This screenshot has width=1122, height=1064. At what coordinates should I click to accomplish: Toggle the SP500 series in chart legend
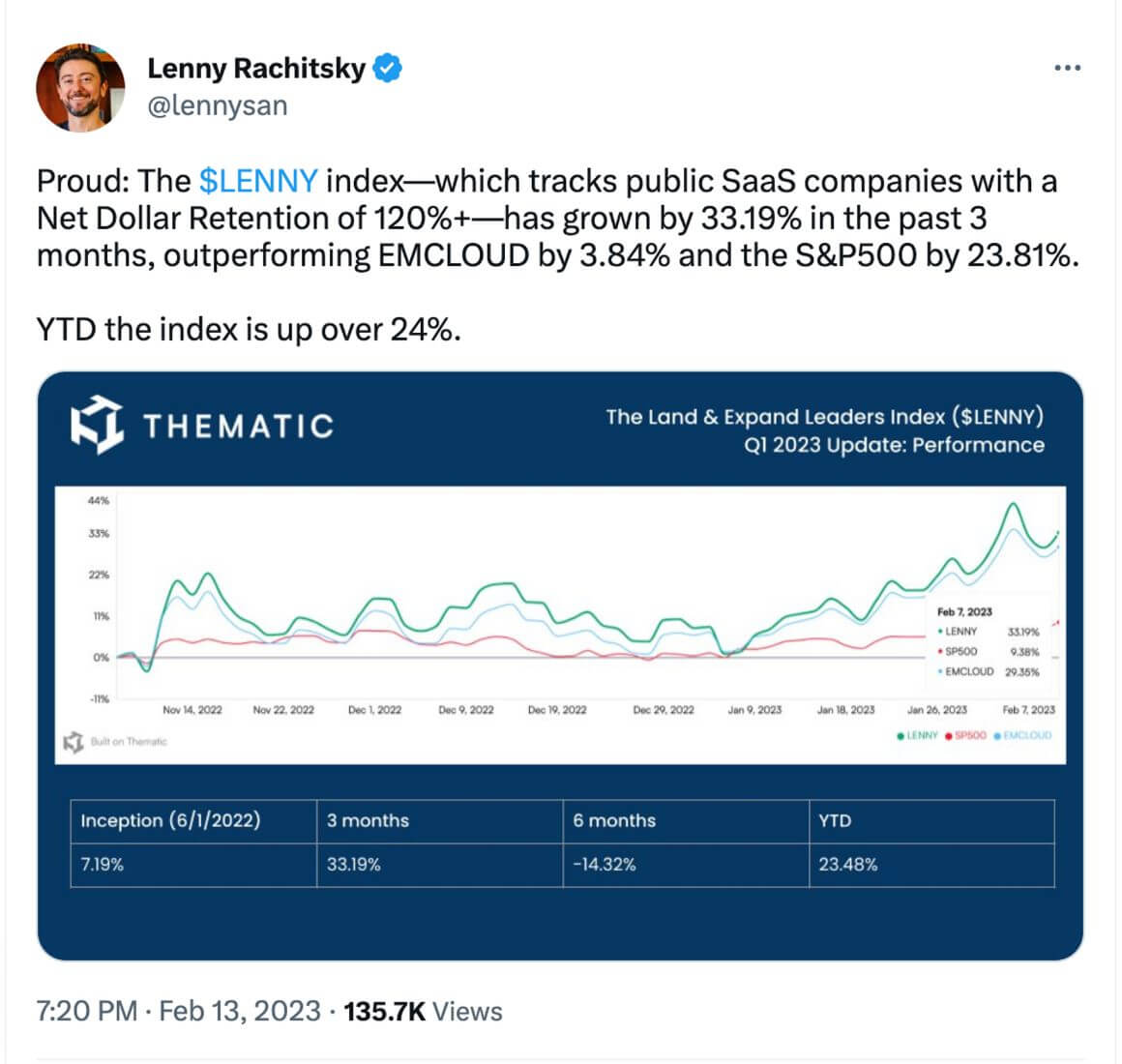point(966,736)
